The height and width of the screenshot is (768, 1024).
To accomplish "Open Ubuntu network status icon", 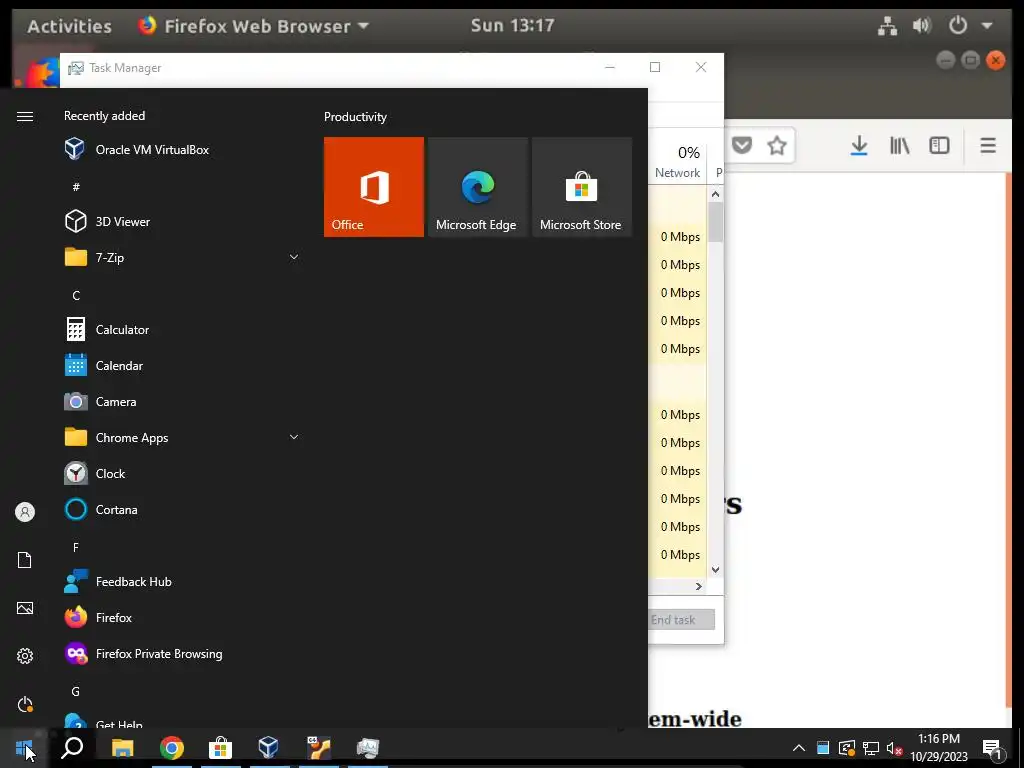I will [887, 26].
